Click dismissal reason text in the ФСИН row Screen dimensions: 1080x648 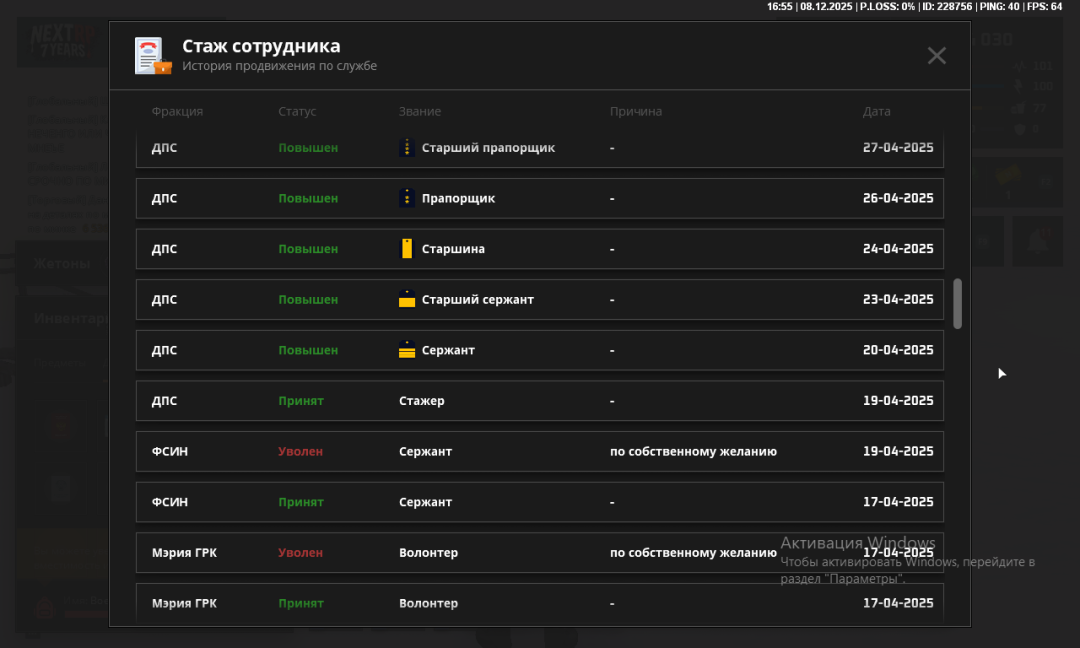(693, 452)
